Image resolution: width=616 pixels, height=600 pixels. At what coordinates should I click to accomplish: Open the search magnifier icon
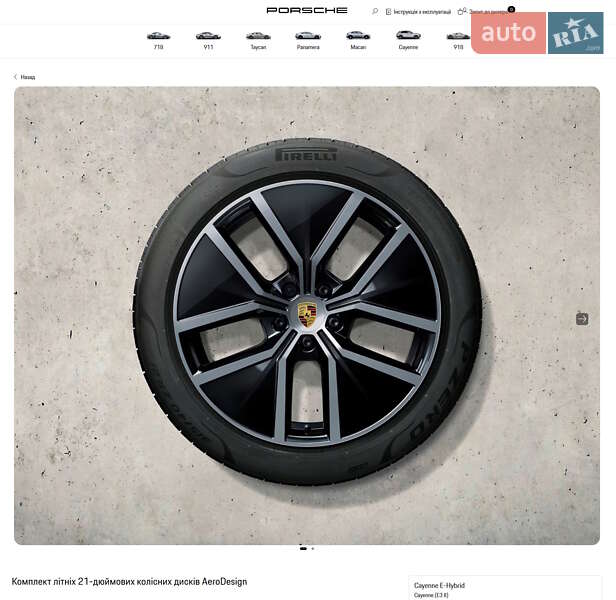tap(375, 11)
